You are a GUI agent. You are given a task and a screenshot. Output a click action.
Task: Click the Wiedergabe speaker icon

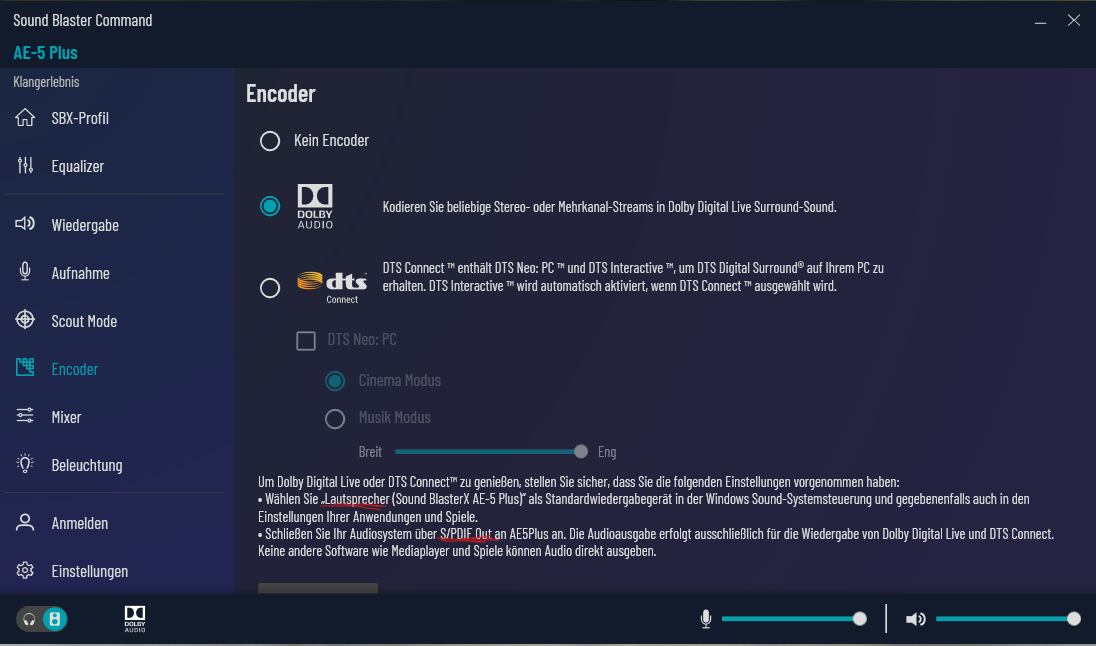25,224
